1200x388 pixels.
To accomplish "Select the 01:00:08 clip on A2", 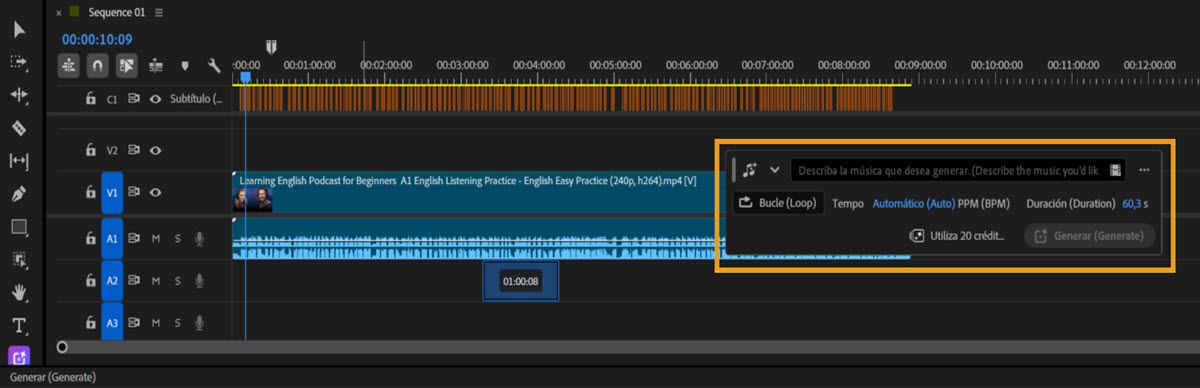I will coord(520,281).
